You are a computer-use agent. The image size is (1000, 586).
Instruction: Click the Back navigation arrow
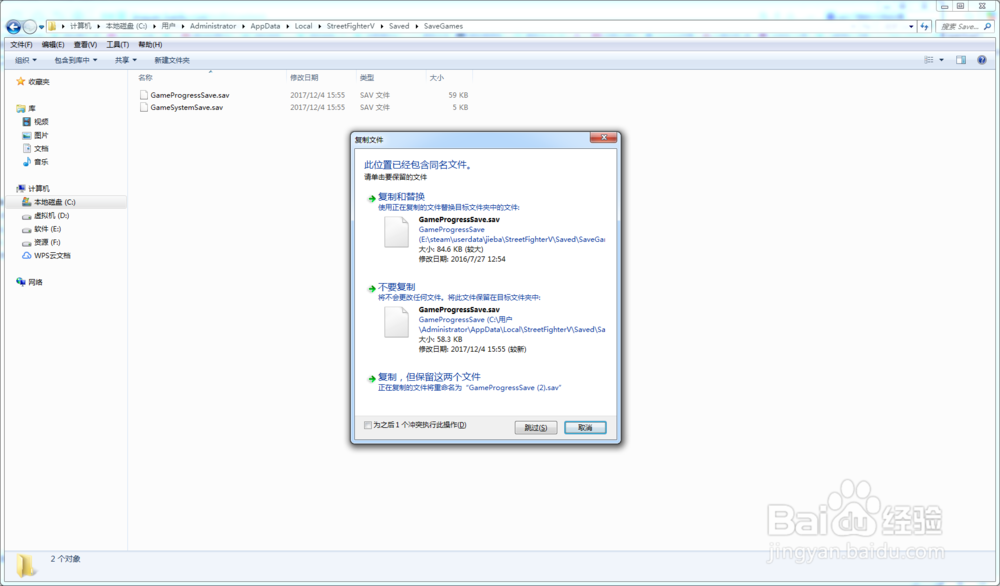(13, 27)
